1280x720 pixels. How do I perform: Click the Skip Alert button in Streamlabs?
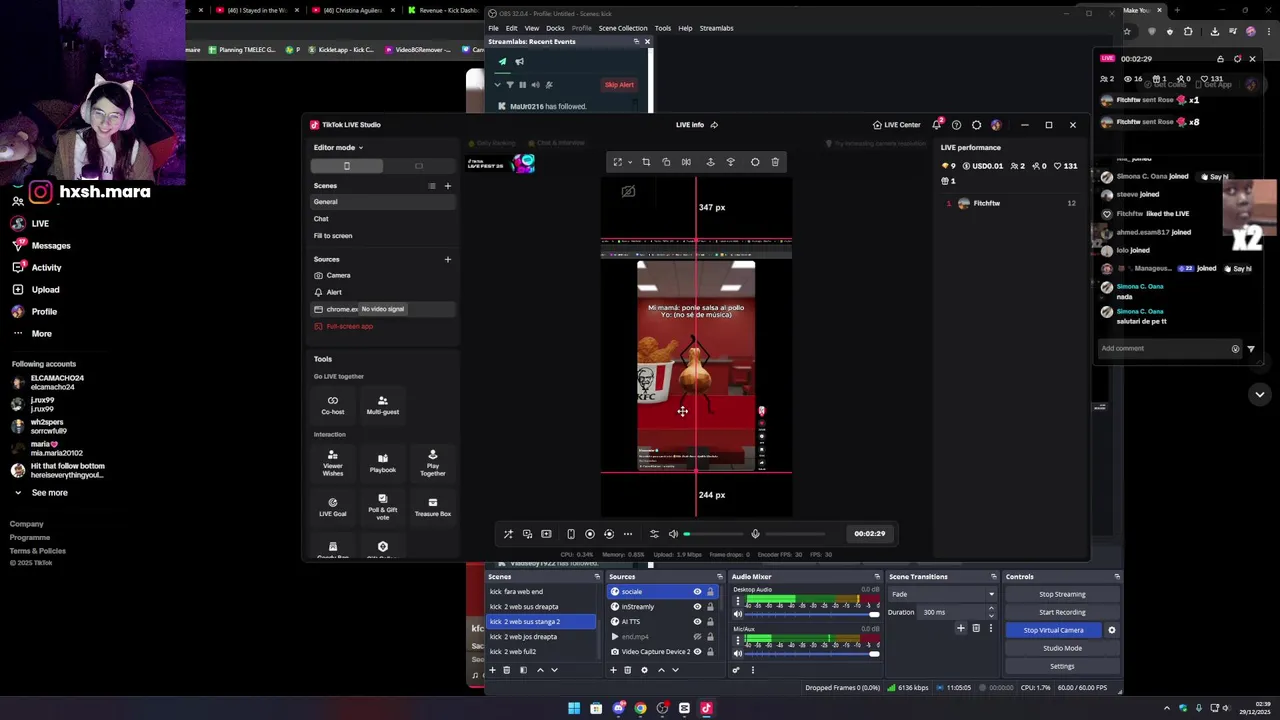point(619,85)
